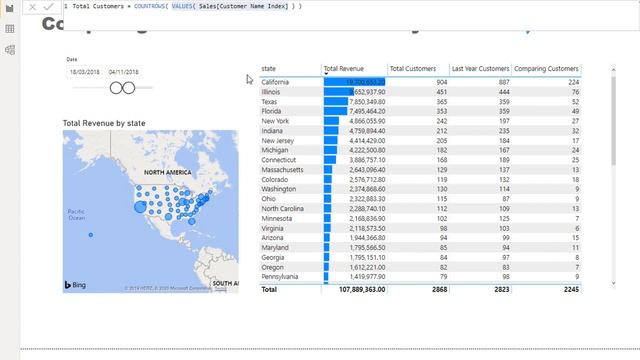Select the Minnesota state cell
This screenshot has width=640, height=360.
point(276,218)
